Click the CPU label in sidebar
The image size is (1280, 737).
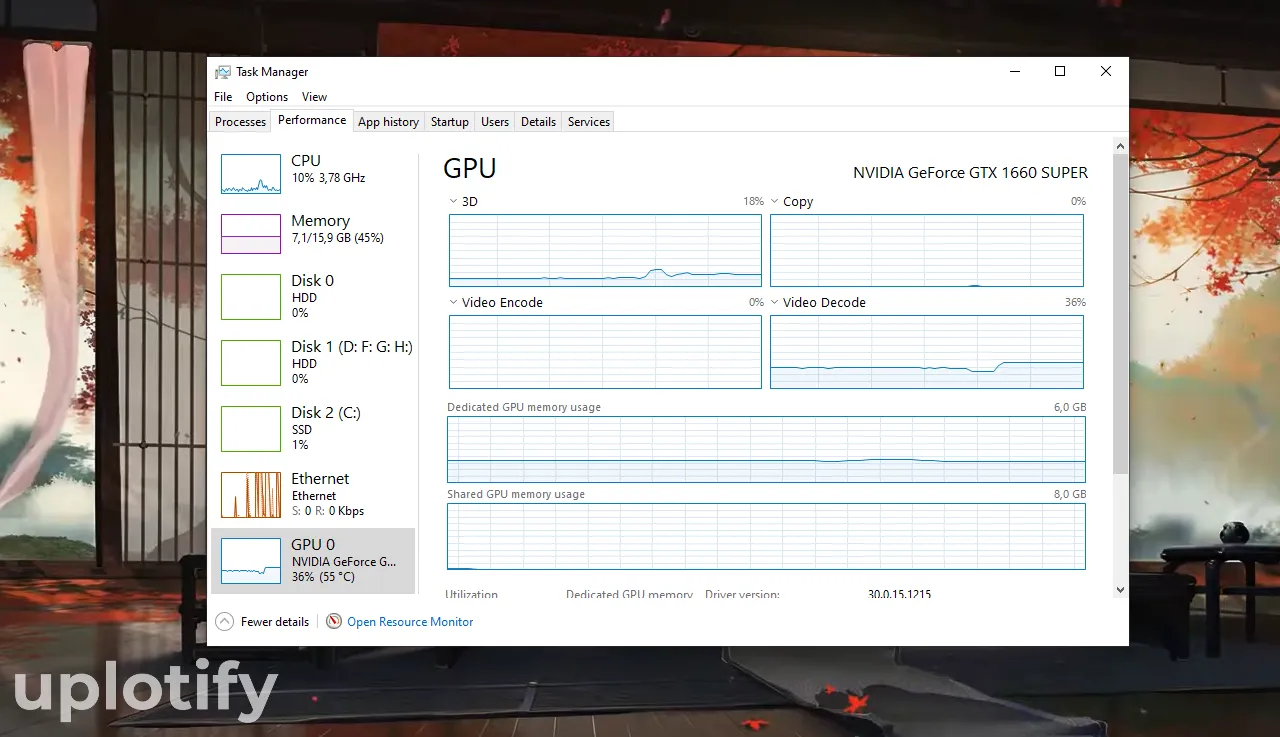click(x=306, y=161)
